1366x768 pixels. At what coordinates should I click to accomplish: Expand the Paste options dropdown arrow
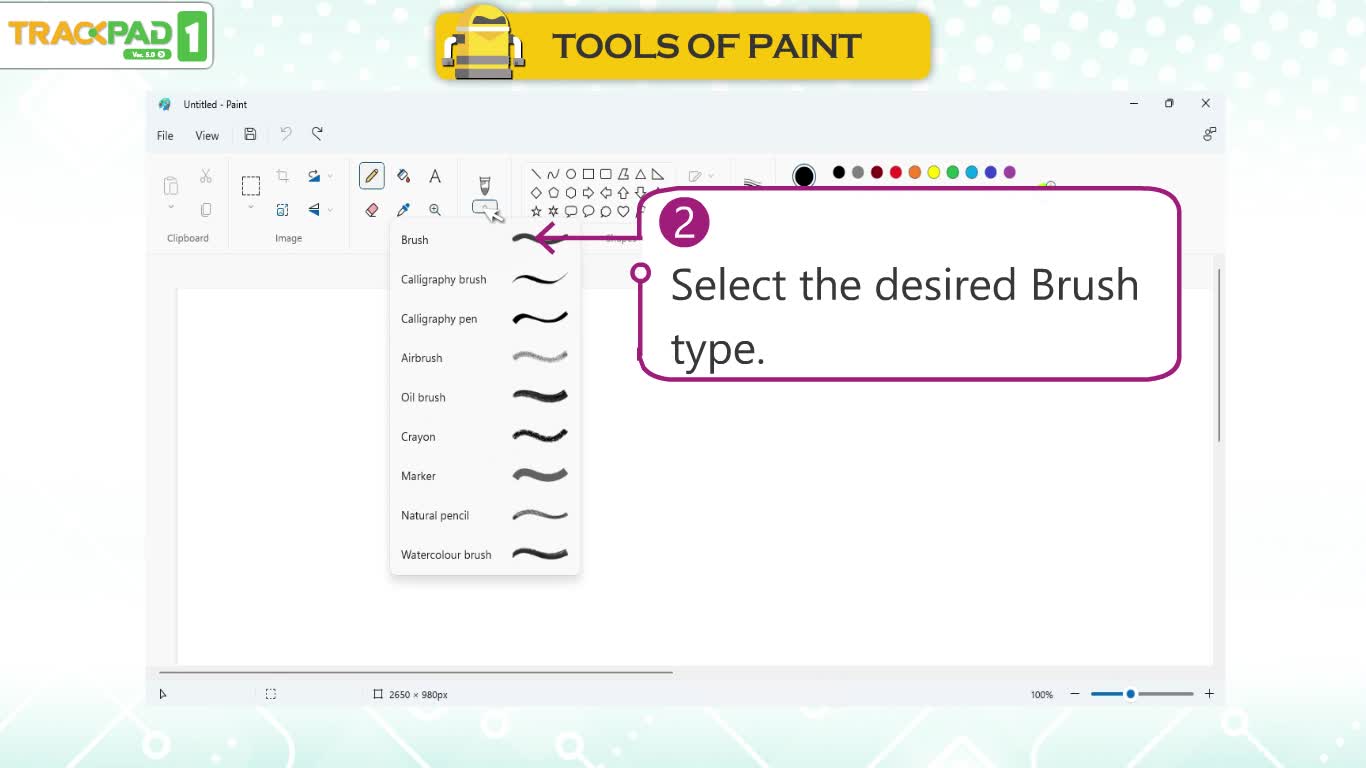(171, 207)
